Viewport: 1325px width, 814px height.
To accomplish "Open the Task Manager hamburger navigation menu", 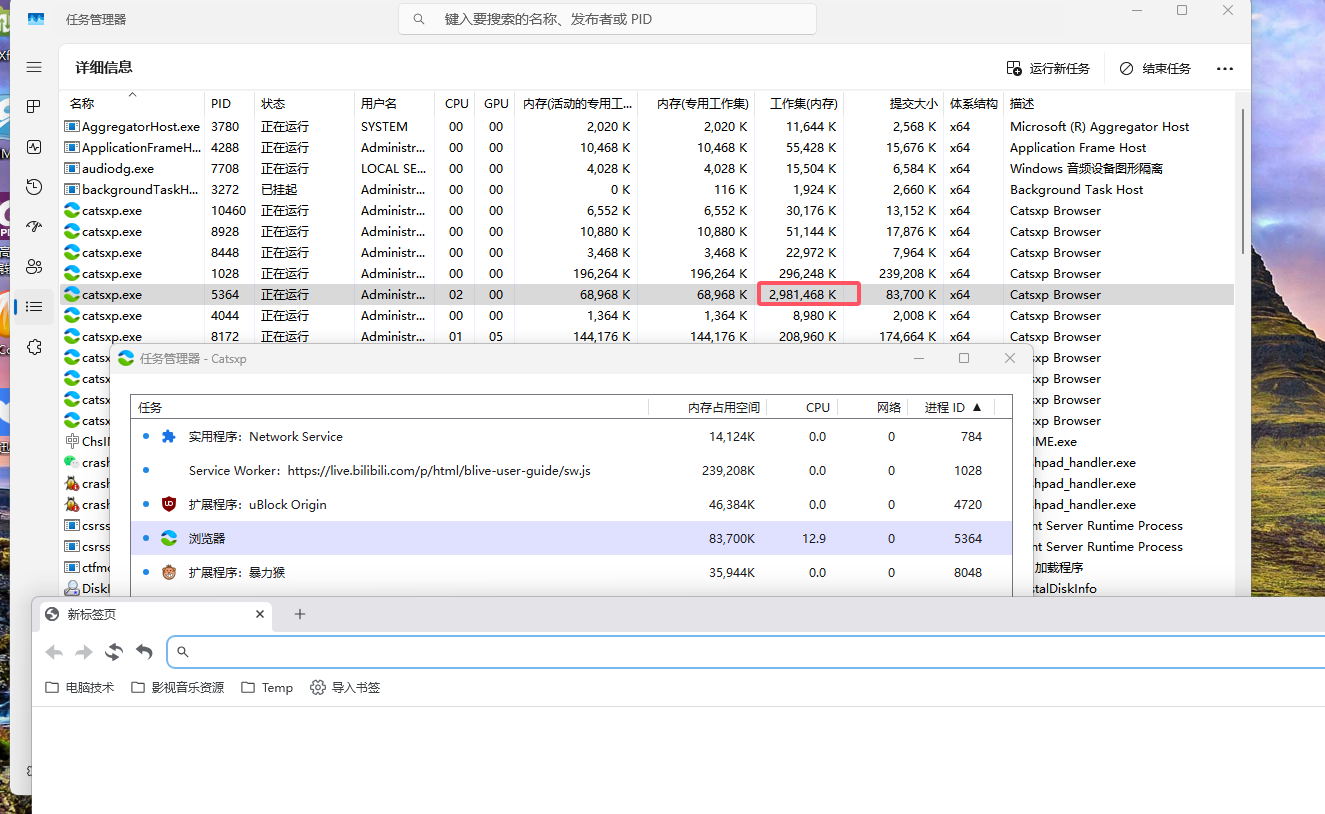I will 34,67.
